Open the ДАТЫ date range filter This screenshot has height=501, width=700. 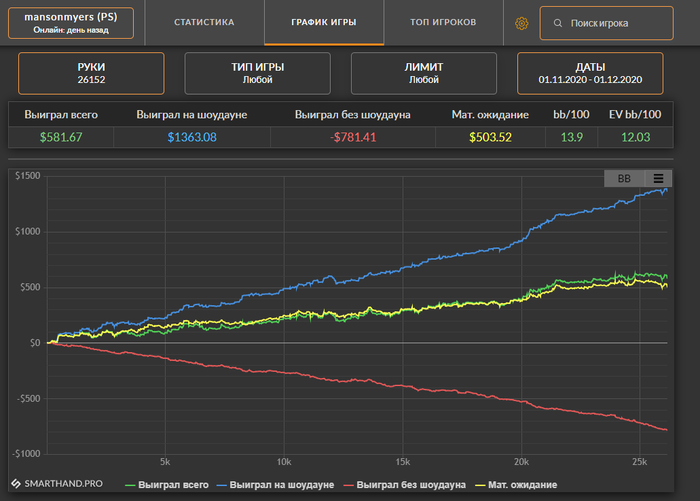(590, 73)
